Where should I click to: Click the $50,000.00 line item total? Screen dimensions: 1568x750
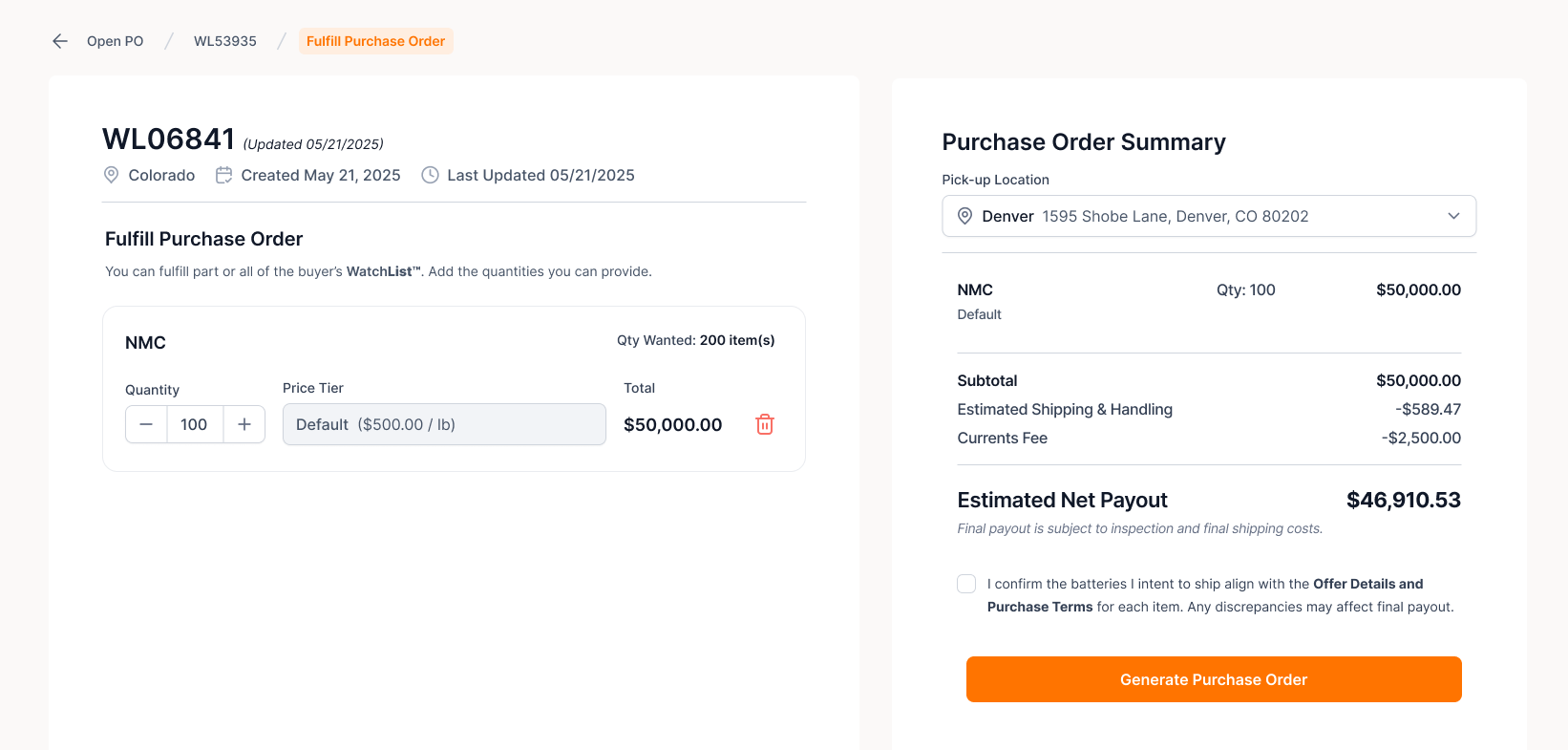pyautogui.click(x=673, y=424)
